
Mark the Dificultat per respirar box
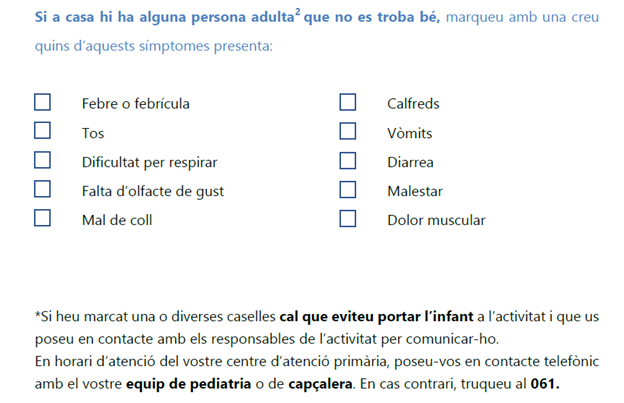tap(42, 160)
